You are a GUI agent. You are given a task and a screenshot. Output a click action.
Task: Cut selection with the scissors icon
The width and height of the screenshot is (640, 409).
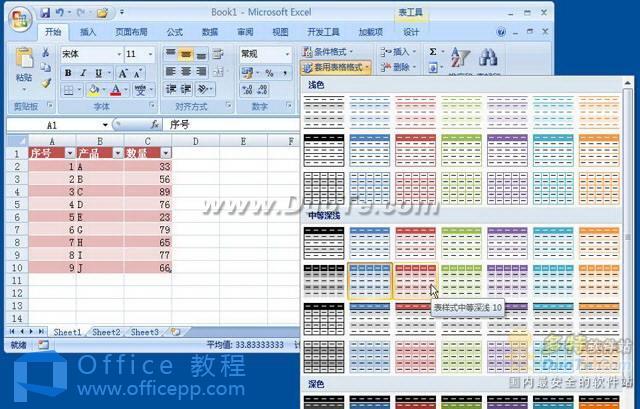click(x=45, y=53)
